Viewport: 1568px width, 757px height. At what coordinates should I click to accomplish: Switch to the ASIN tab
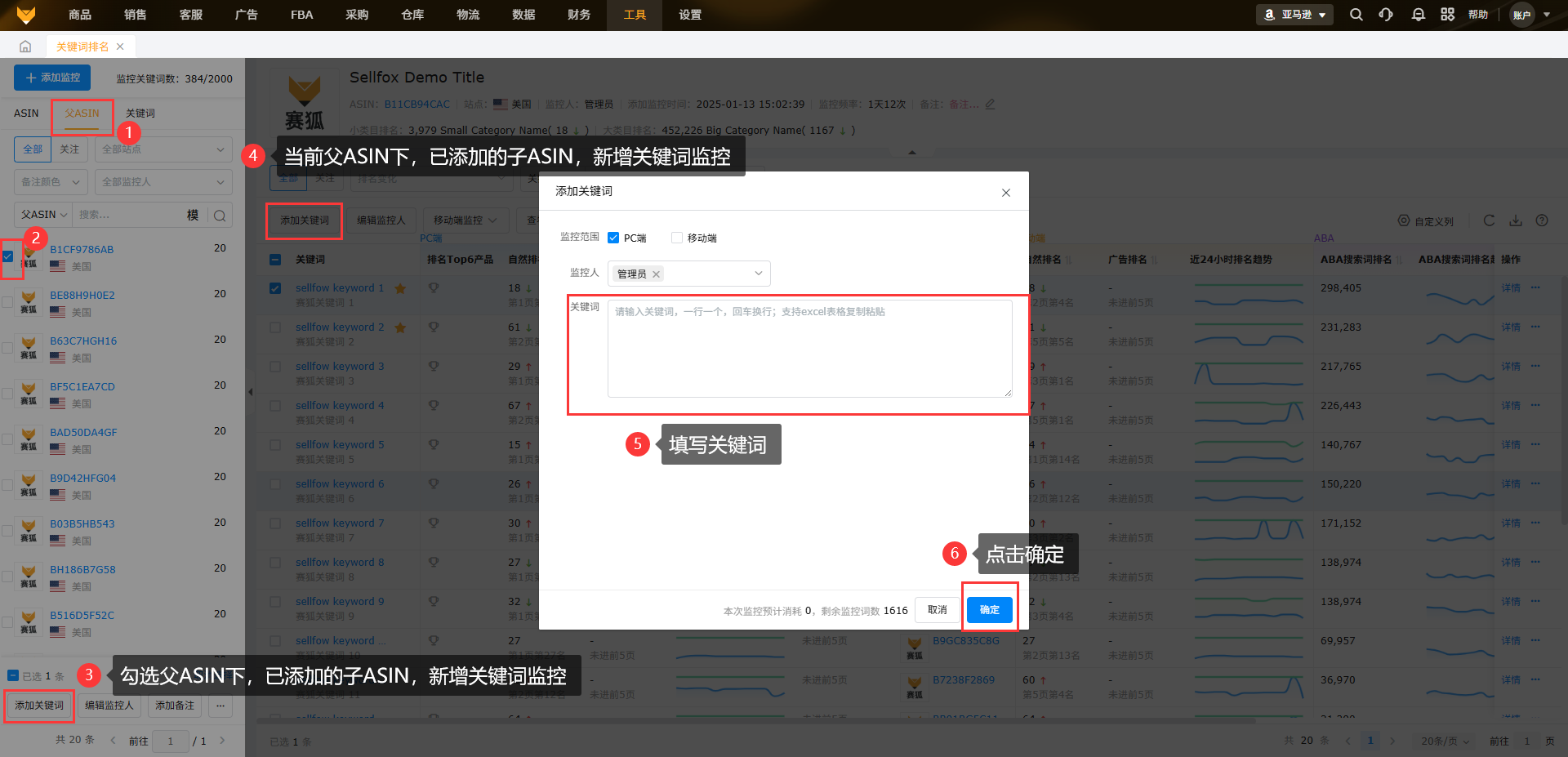[26, 114]
